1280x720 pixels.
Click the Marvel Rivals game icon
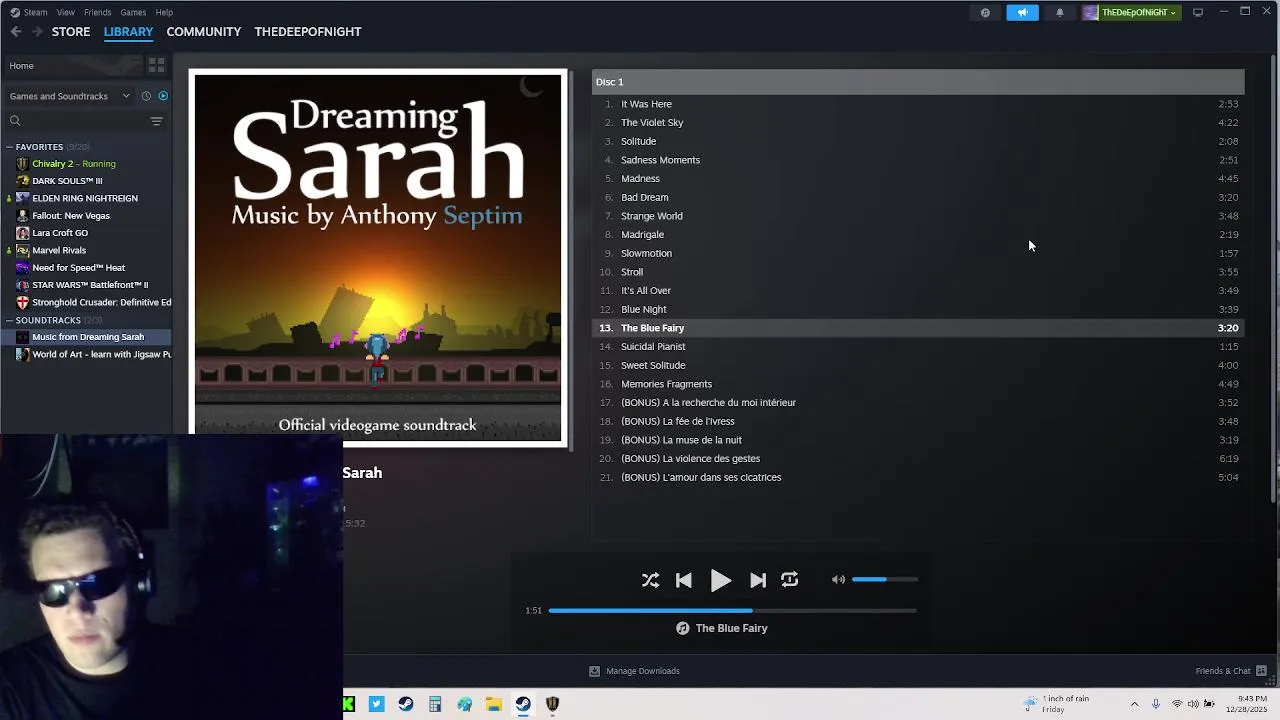(x=22, y=250)
